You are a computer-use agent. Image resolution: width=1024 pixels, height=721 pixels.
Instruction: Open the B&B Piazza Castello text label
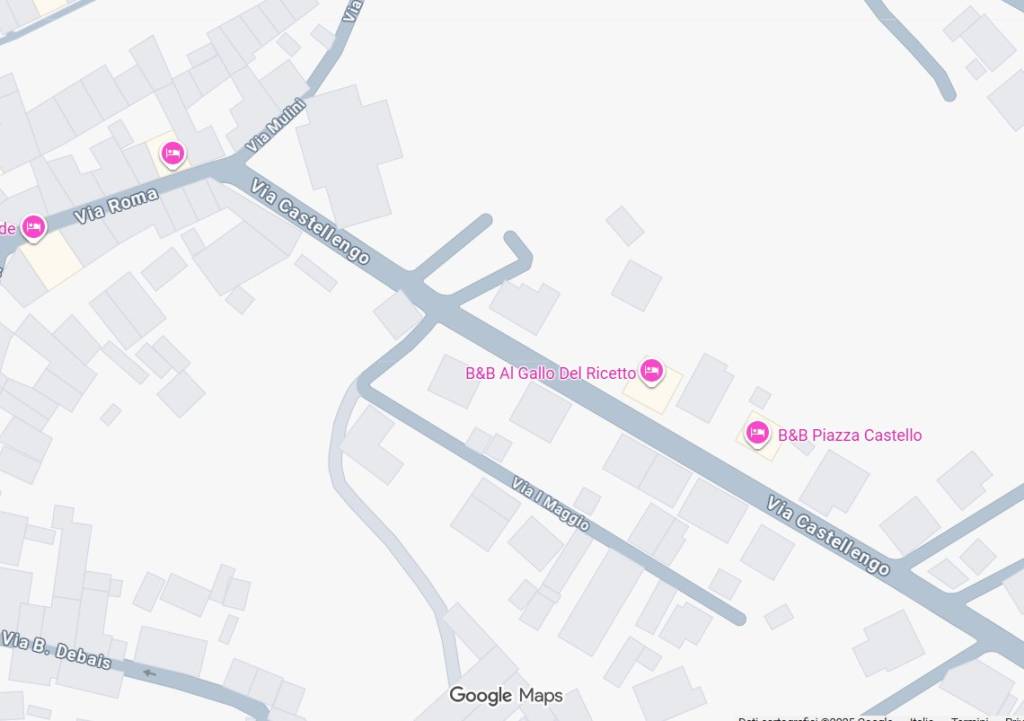point(850,435)
